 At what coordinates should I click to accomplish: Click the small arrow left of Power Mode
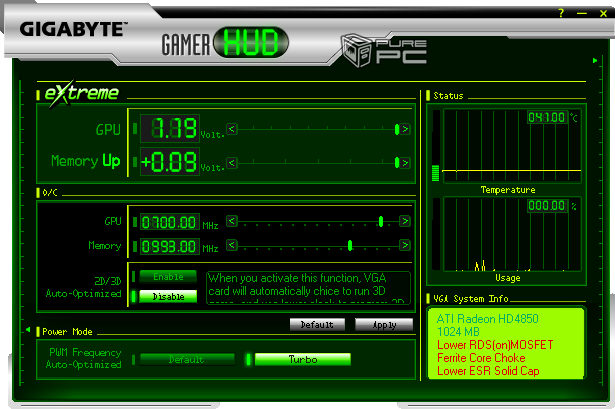[x=28, y=330]
